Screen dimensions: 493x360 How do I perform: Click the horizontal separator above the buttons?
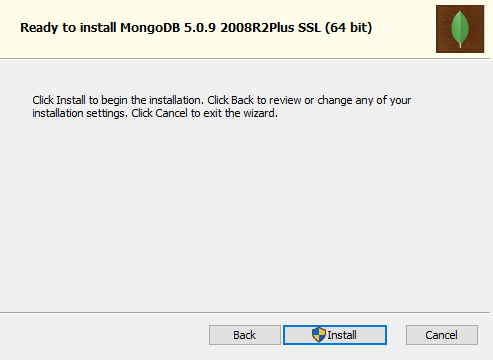pyautogui.click(x=245, y=312)
